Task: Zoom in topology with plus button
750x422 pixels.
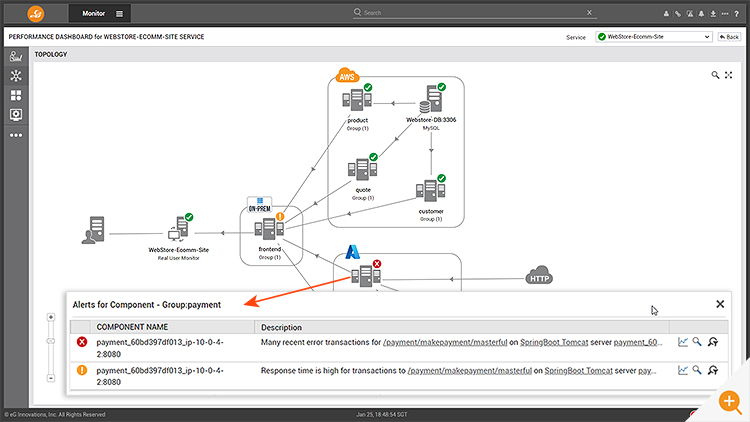Action: coord(51,317)
